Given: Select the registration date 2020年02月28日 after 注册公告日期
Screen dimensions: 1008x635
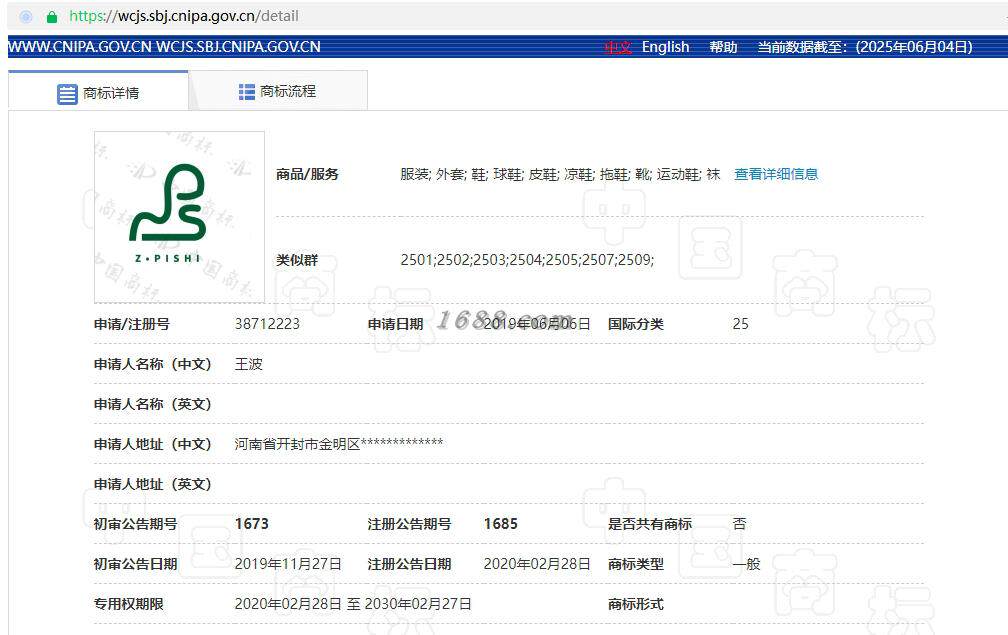Looking at the screenshot, I should [537, 564].
